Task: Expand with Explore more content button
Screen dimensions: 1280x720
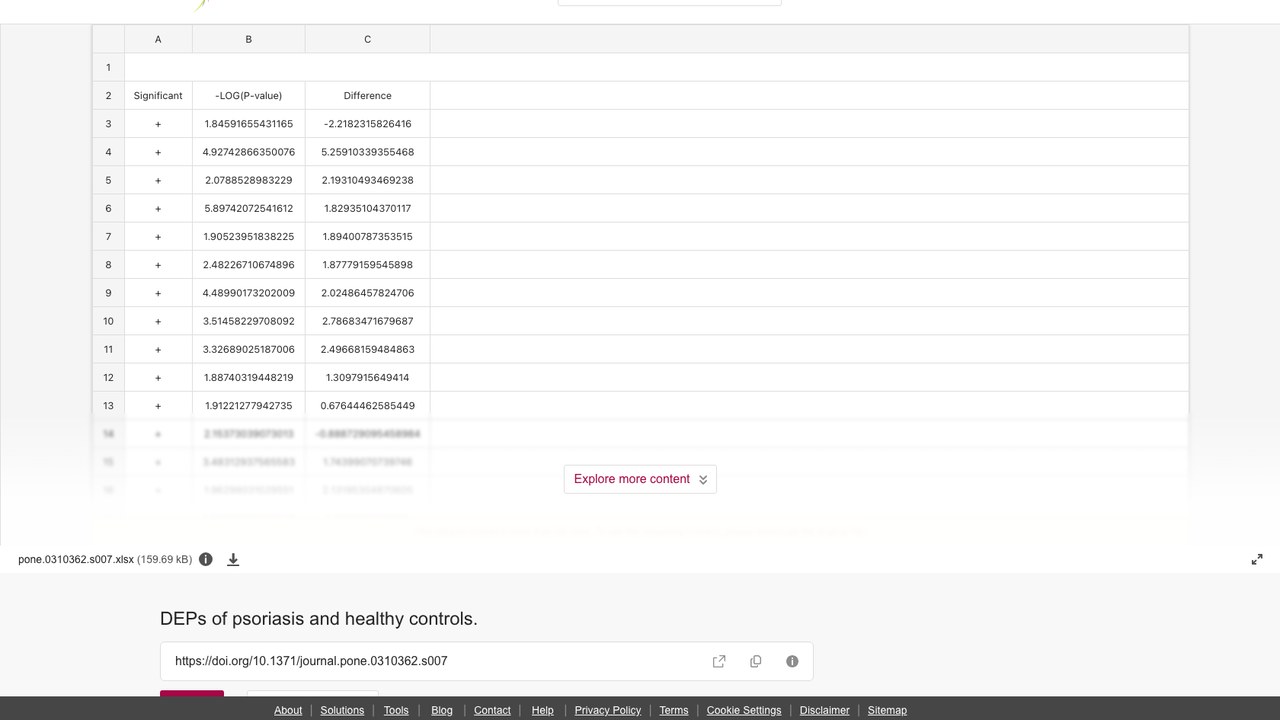Action: pyautogui.click(x=640, y=479)
